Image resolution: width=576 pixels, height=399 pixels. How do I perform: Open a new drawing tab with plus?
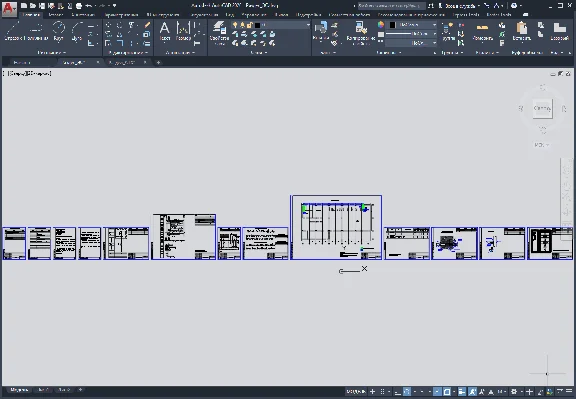pyautogui.click(x=158, y=62)
